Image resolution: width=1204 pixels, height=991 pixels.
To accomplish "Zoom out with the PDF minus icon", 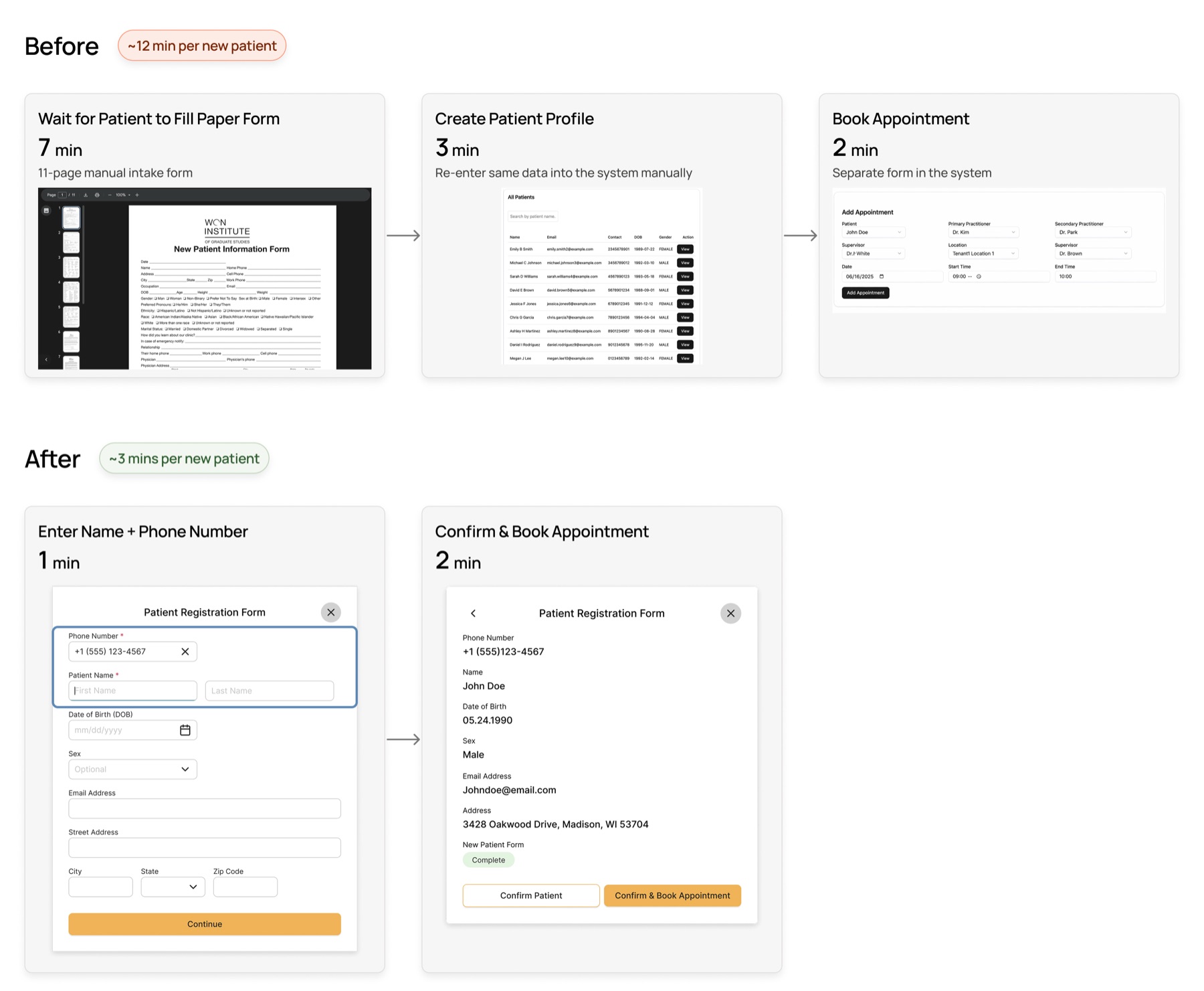I will (x=110, y=195).
